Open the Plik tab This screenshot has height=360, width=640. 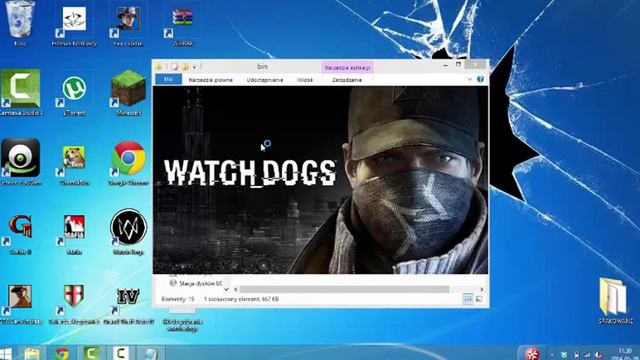point(169,79)
